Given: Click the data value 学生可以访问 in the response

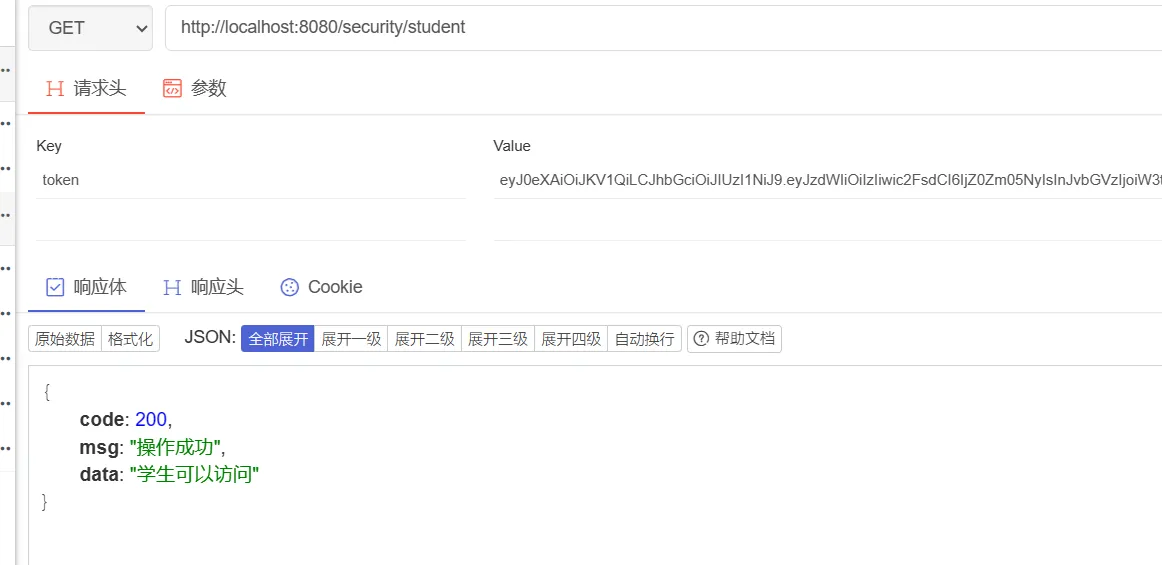Looking at the screenshot, I should point(194,475).
